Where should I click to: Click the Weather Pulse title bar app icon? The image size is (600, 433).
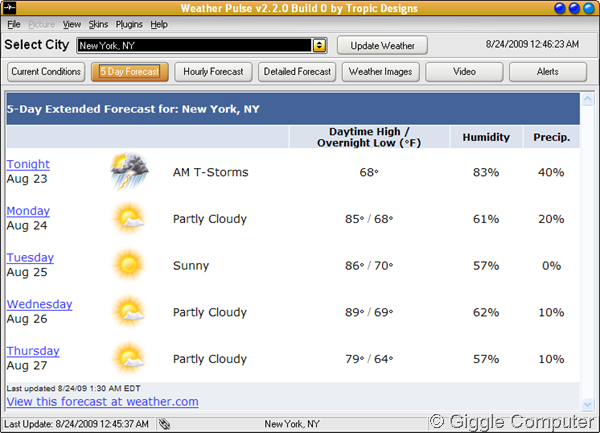(x=13, y=8)
